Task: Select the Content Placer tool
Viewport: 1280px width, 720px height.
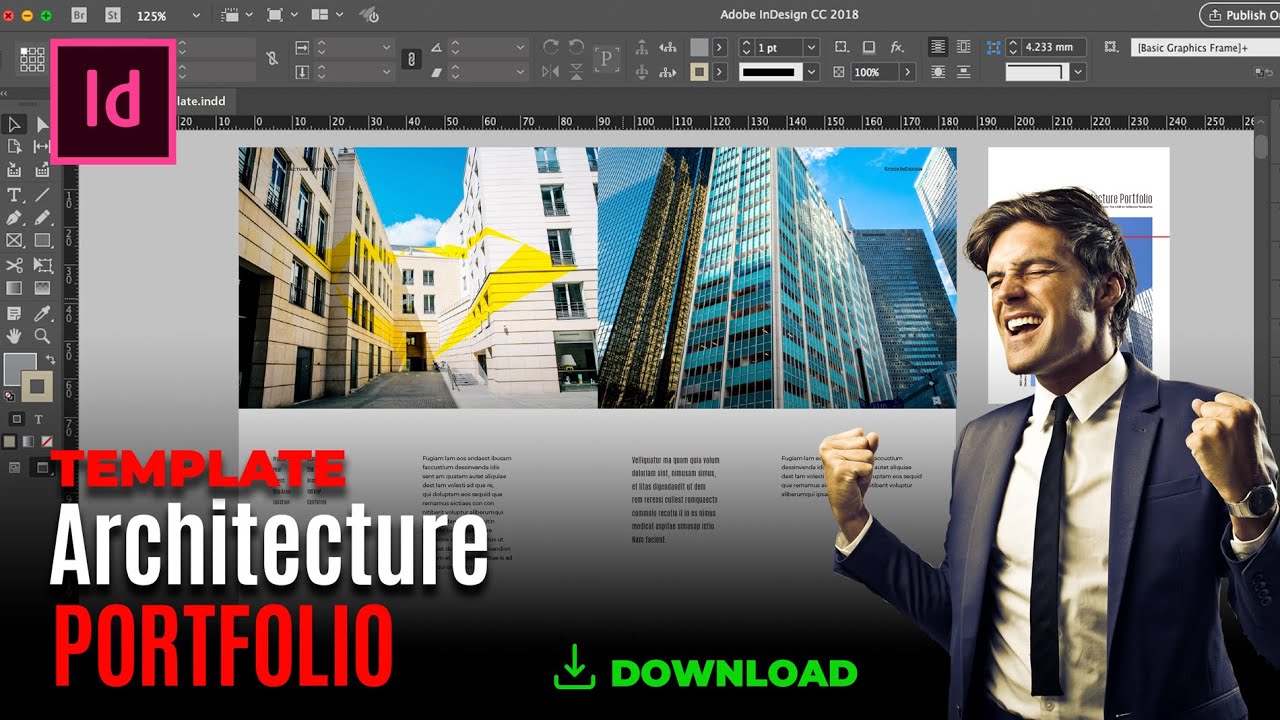Action: pyautogui.click(x=42, y=170)
